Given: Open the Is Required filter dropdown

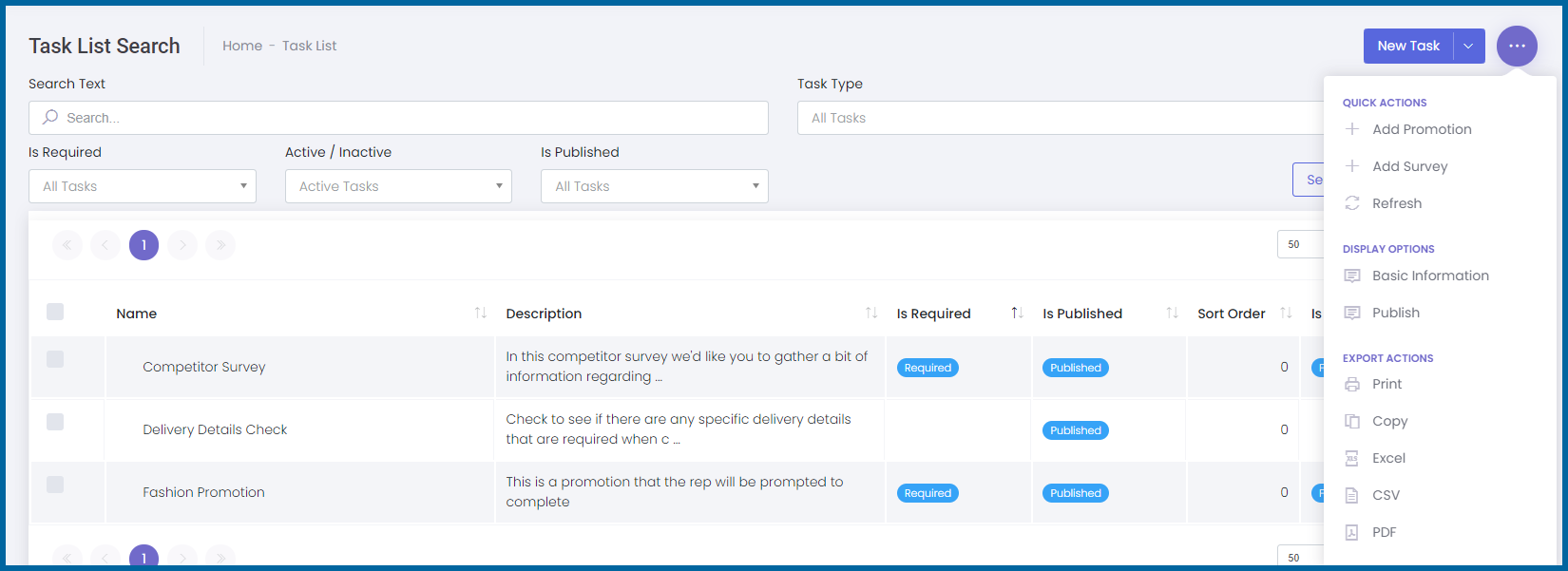Looking at the screenshot, I should [x=143, y=186].
